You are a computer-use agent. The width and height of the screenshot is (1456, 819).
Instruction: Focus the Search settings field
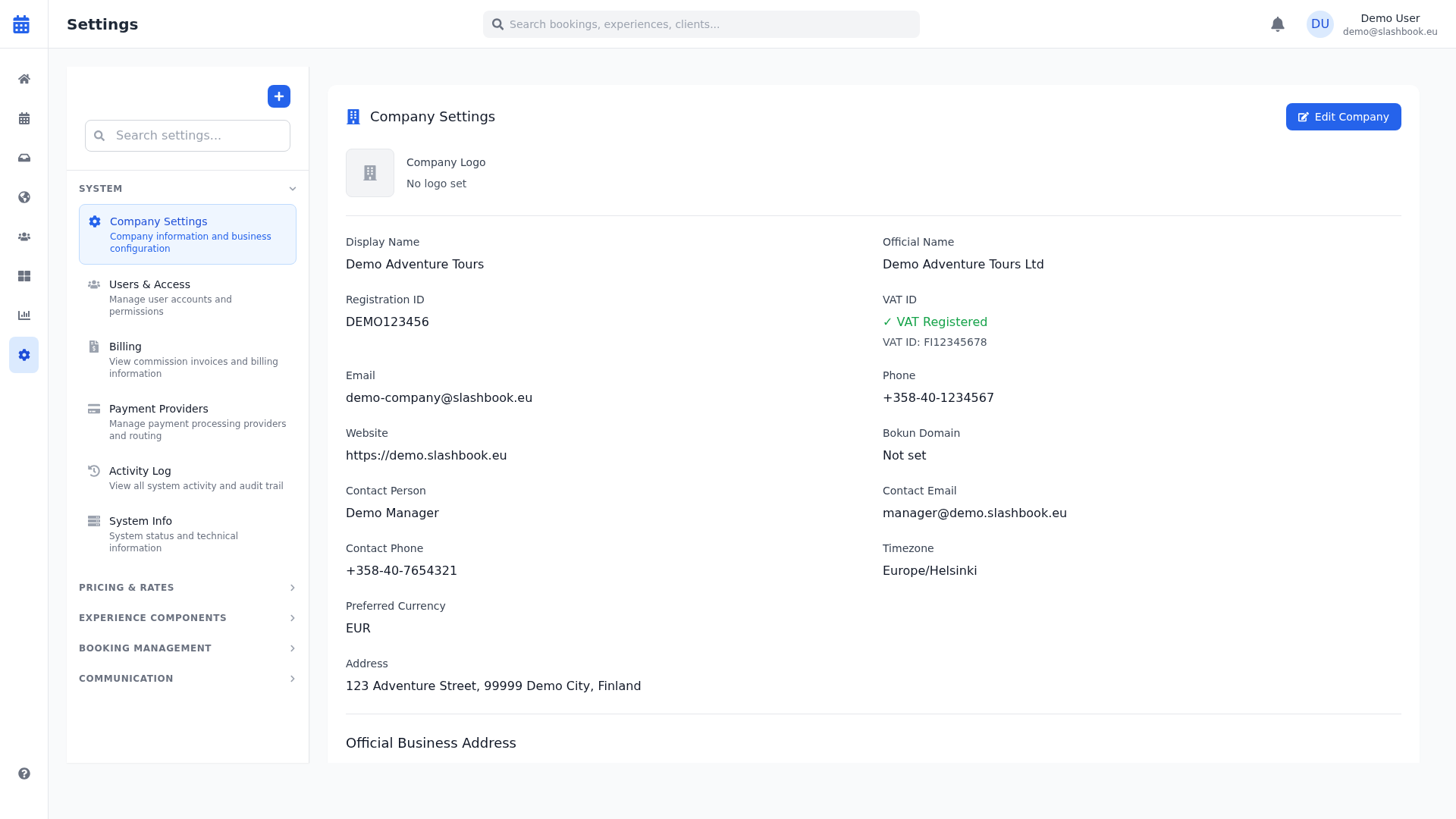click(x=197, y=136)
